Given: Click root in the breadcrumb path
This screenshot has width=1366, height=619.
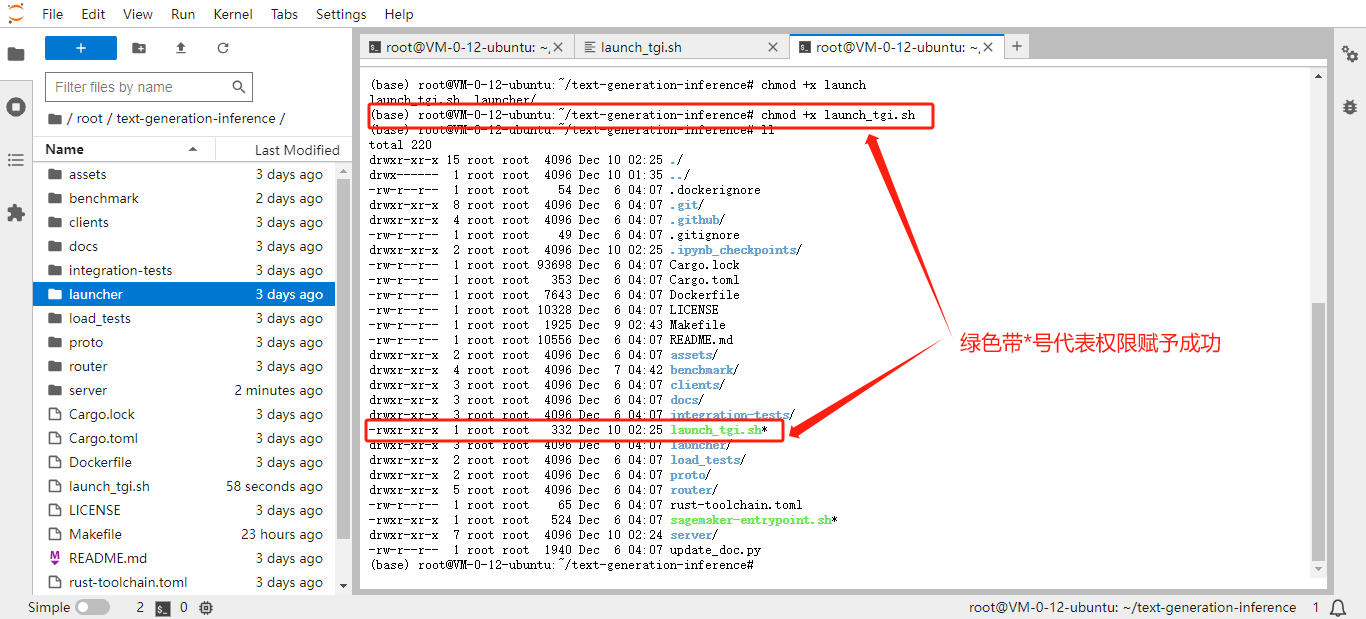Looking at the screenshot, I should (x=90, y=118).
